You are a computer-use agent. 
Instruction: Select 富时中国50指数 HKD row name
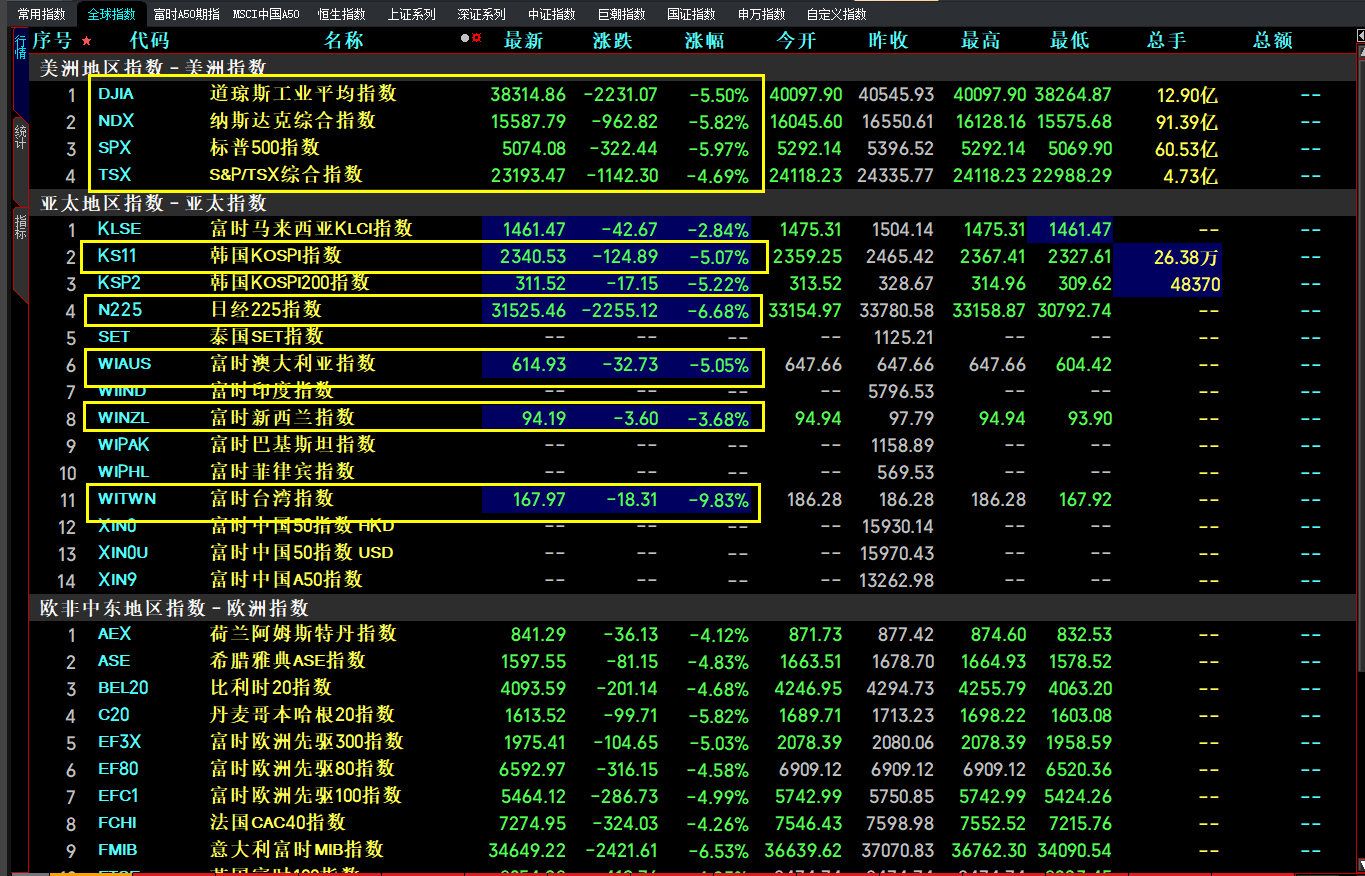point(302,526)
